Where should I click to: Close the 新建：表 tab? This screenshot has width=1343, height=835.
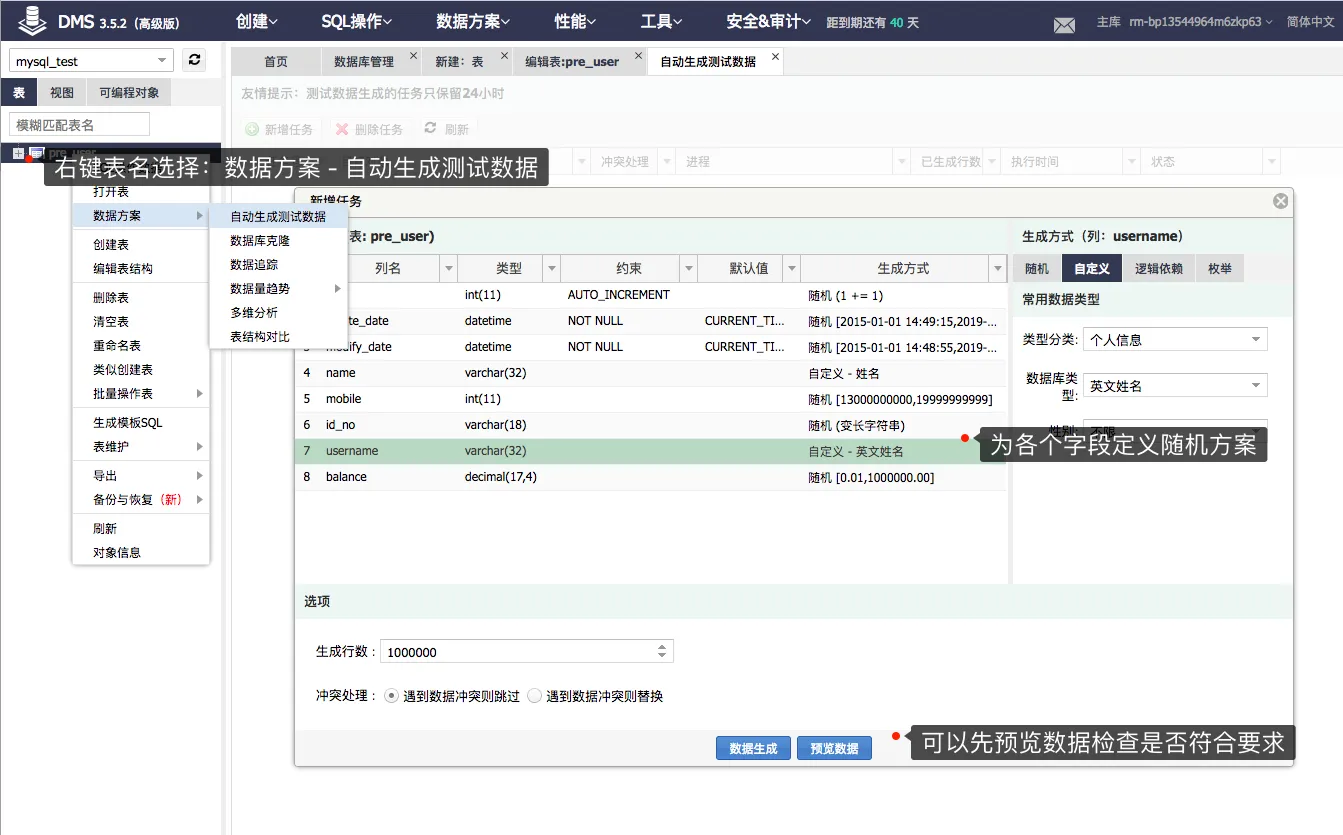[x=503, y=56]
